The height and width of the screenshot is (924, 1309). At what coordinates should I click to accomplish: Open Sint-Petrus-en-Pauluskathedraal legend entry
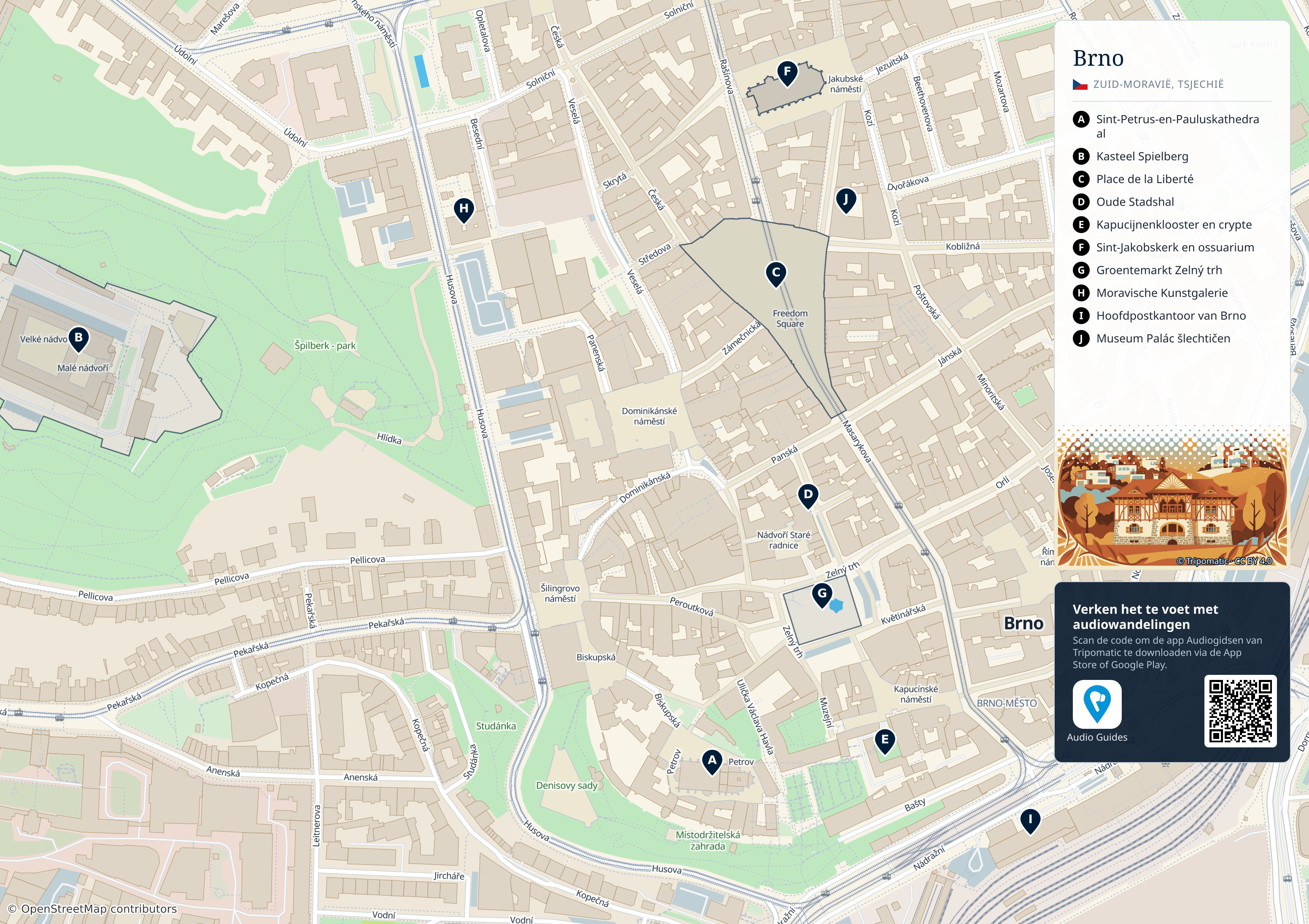(x=1173, y=126)
